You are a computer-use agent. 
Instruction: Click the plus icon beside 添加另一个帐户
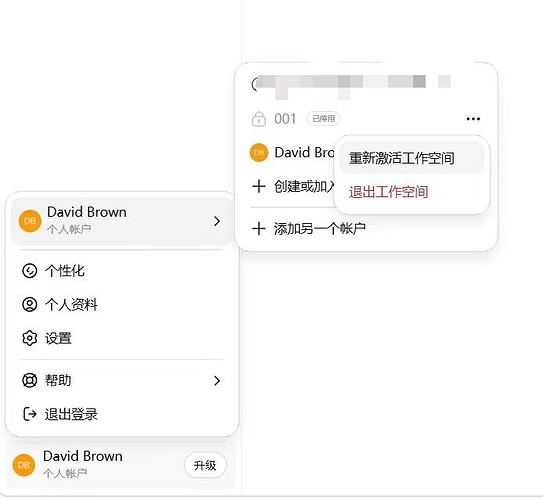pyautogui.click(x=259, y=229)
